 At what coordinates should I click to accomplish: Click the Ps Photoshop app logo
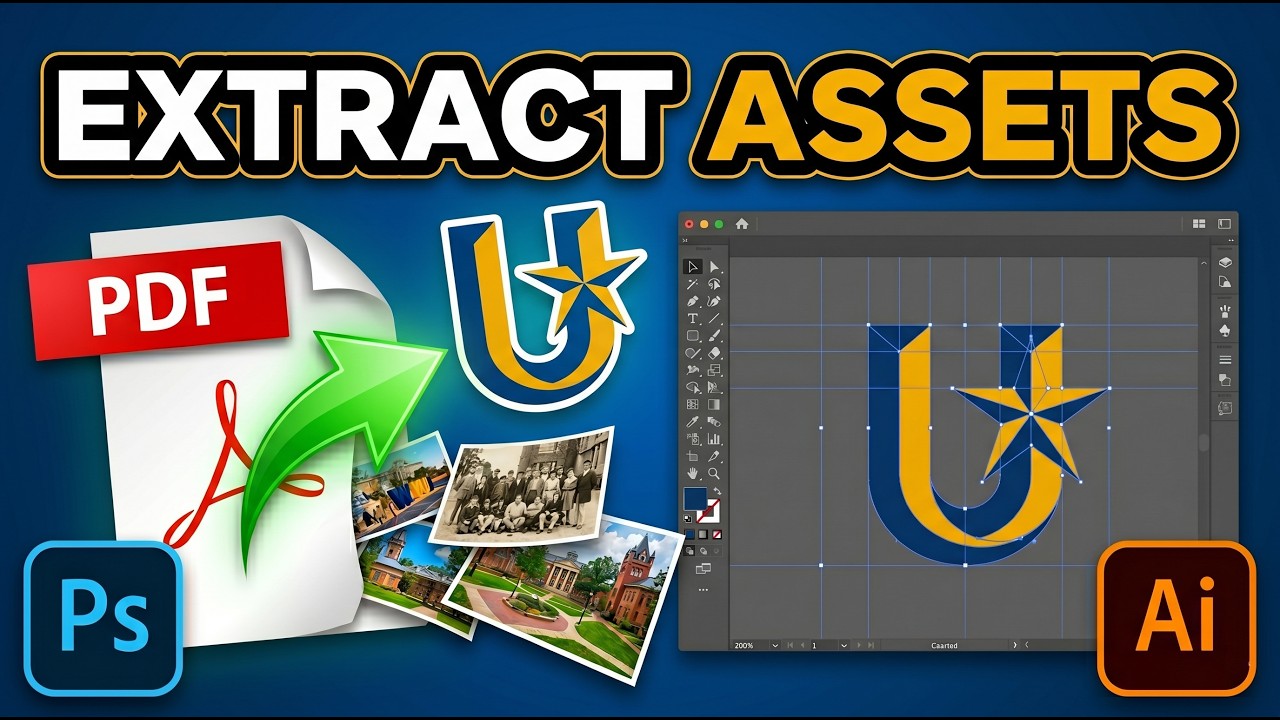click(x=104, y=618)
